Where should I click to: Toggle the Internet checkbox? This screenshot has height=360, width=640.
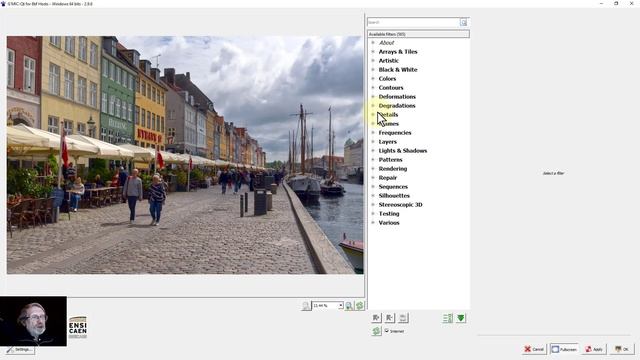click(387, 331)
